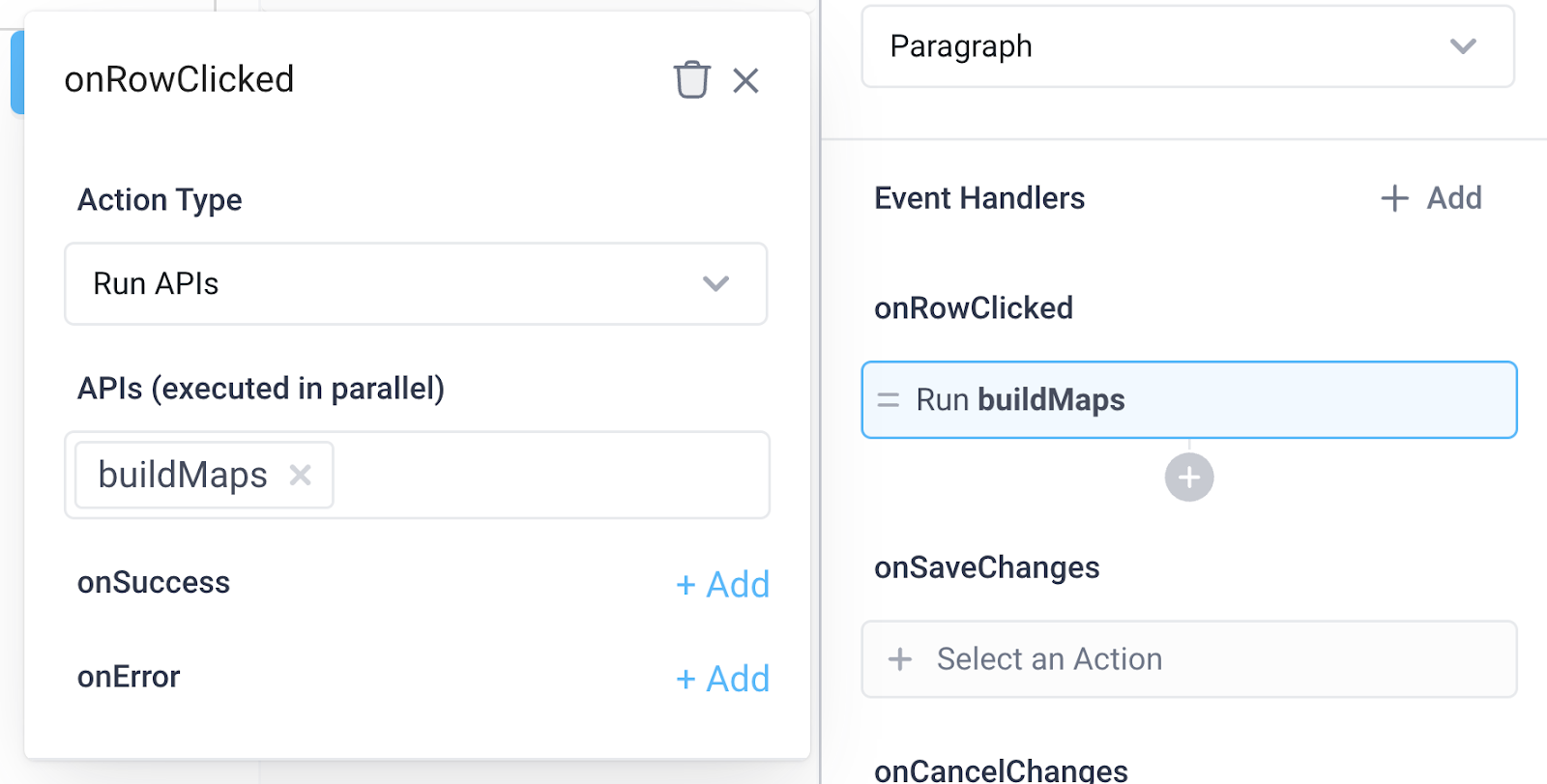Image resolution: width=1547 pixels, height=784 pixels.
Task: Add a new Event Handler
Action: [x=1431, y=198]
